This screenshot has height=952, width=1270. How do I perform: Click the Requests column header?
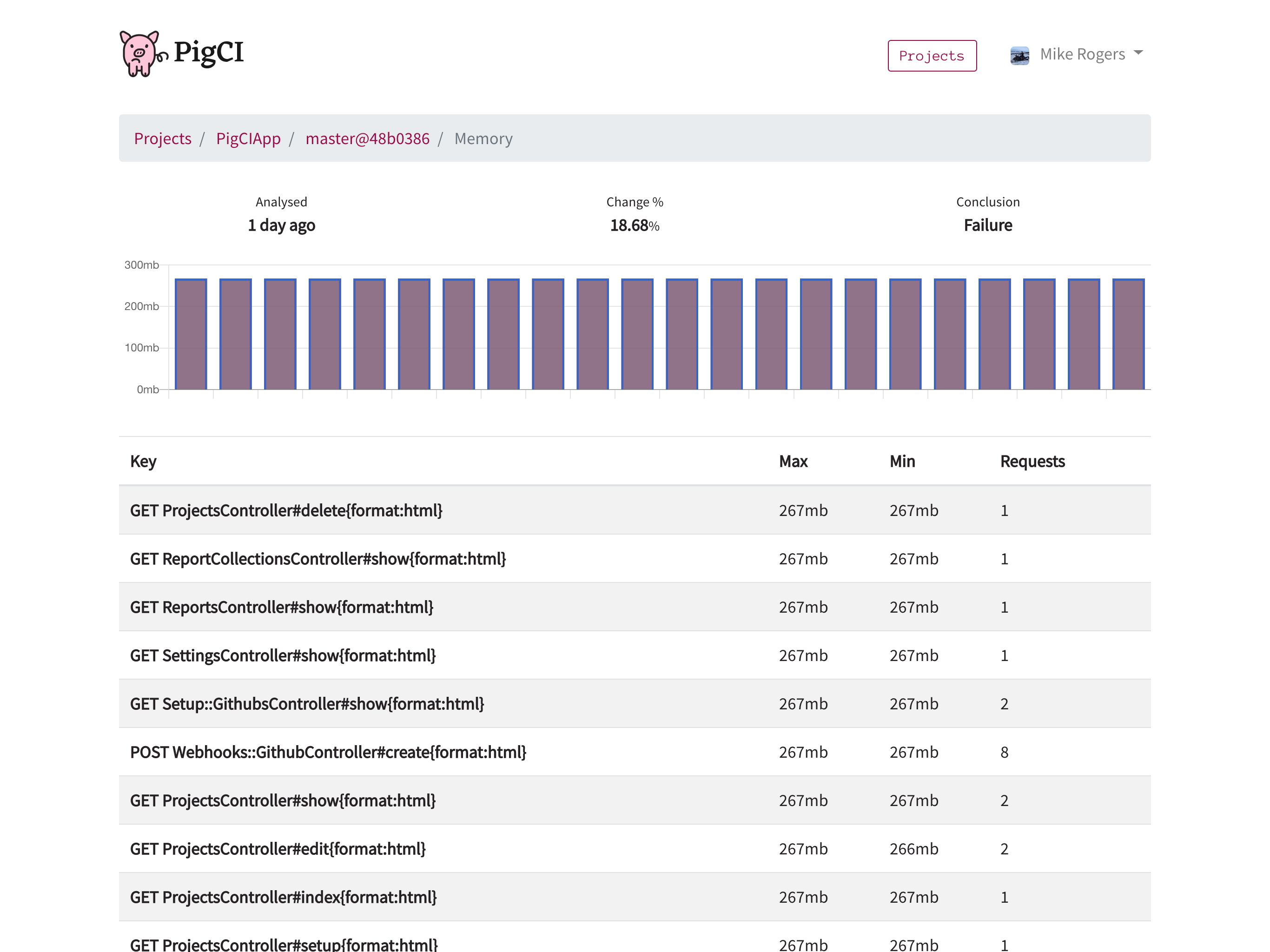coord(1032,461)
